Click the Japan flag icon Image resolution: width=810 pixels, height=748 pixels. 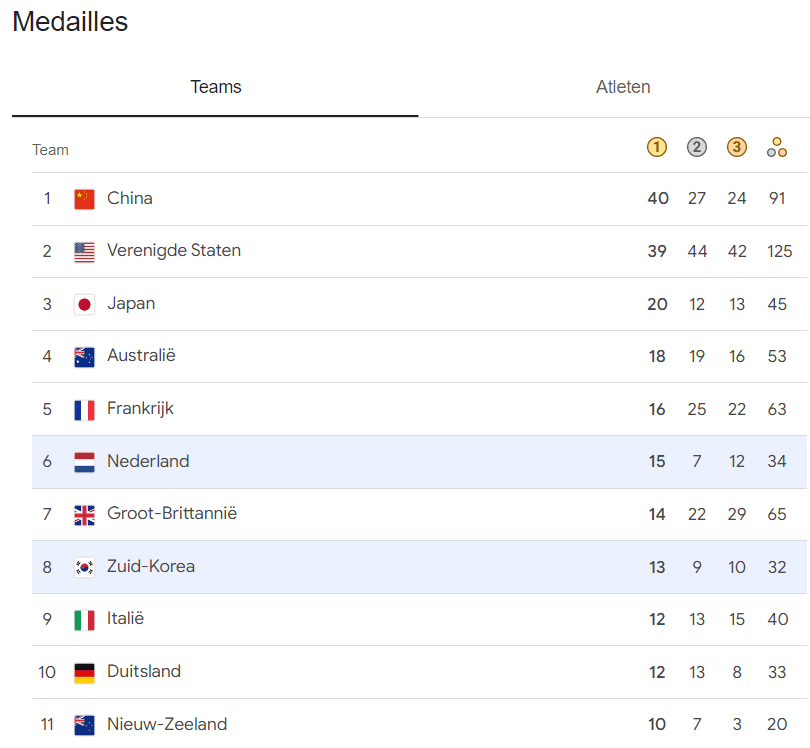coord(84,304)
